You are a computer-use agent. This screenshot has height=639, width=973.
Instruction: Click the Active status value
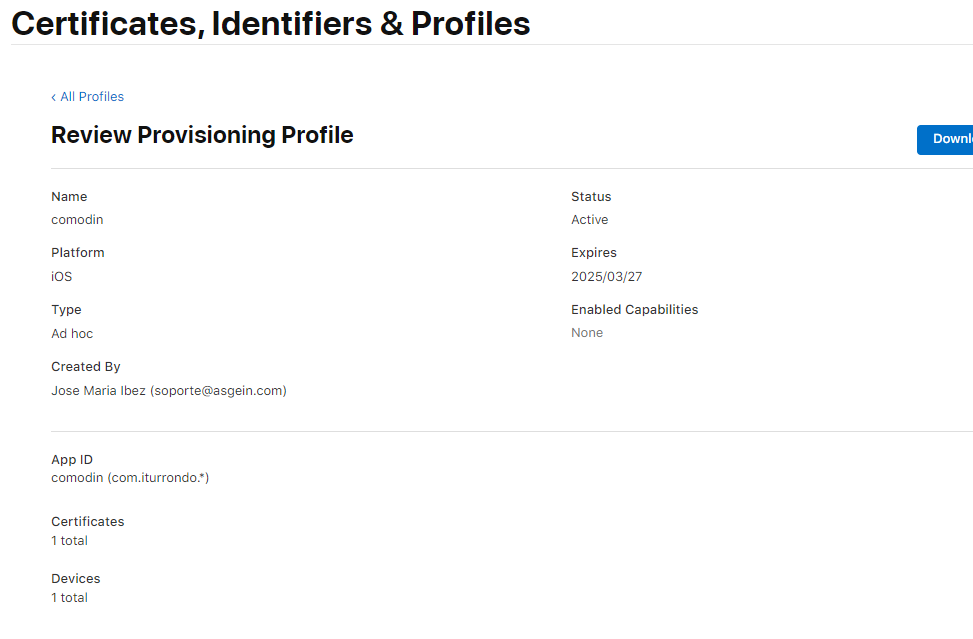(x=590, y=220)
